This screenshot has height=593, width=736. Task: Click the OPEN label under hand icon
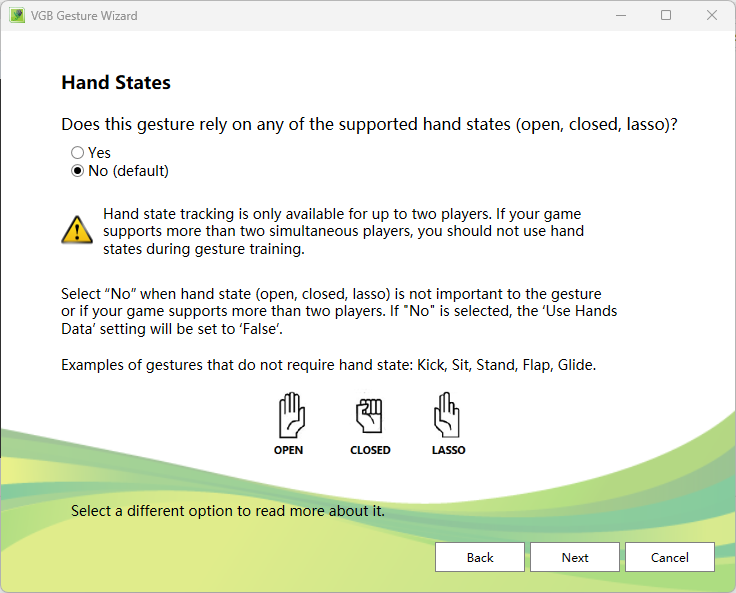coord(289,450)
